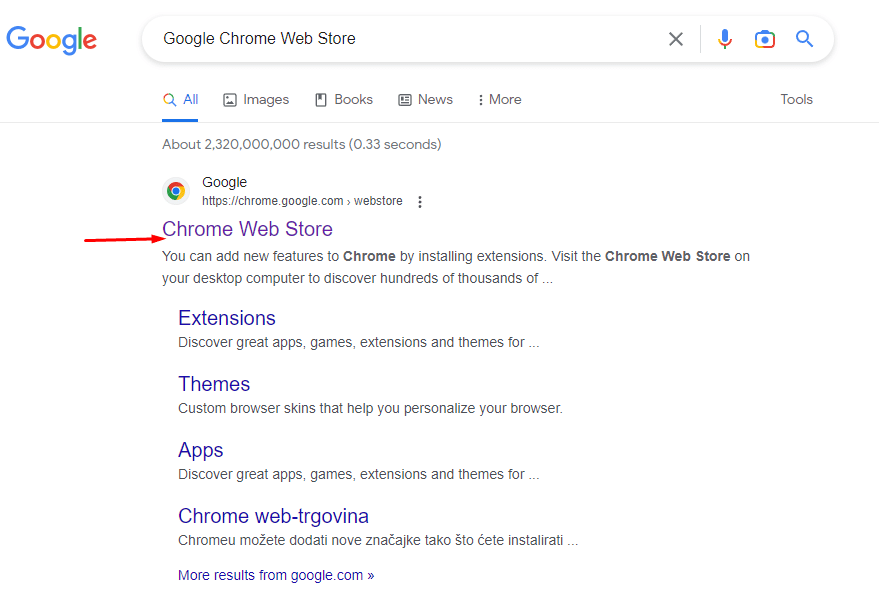This screenshot has height=603, width=879.
Task: Click inside the search text field
Action: coord(400,39)
